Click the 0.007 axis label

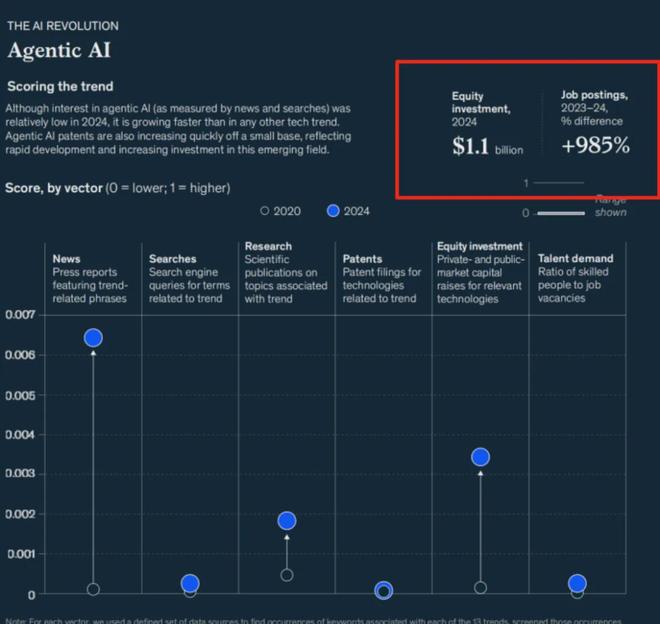(x=20, y=315)
